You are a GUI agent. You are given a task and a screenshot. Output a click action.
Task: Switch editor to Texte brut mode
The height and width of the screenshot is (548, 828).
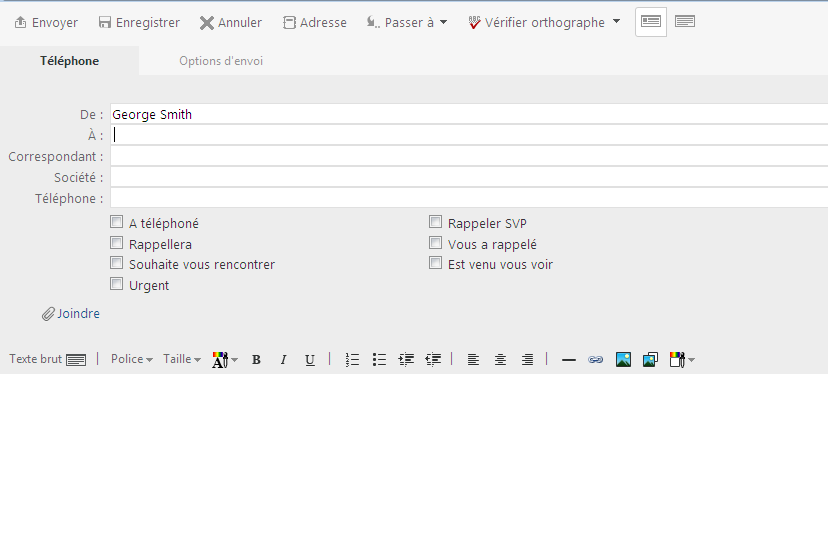pos(48,359)
